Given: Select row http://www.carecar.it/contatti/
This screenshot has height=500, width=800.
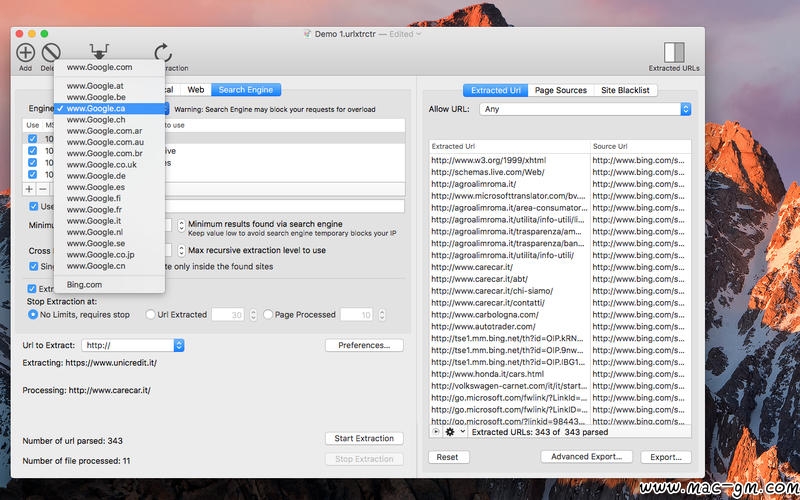Looking at the screenshot, I should coord(560,303).
